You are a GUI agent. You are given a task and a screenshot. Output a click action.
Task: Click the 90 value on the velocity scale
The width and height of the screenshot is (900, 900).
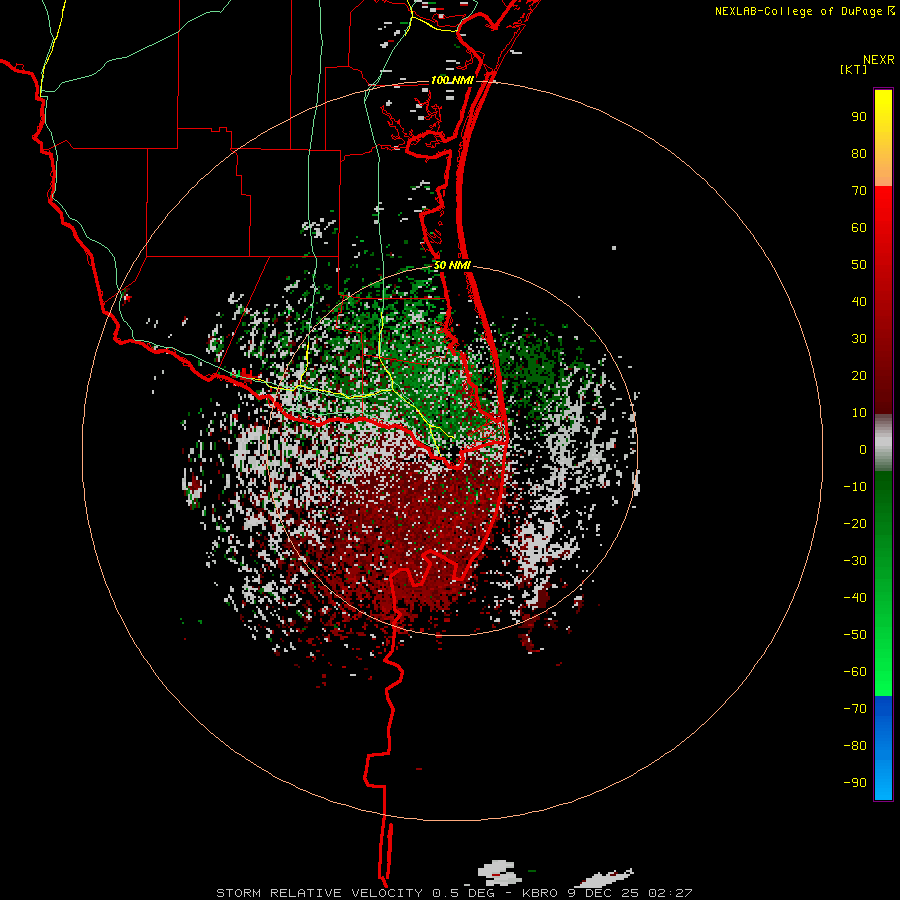click(859, 117)
